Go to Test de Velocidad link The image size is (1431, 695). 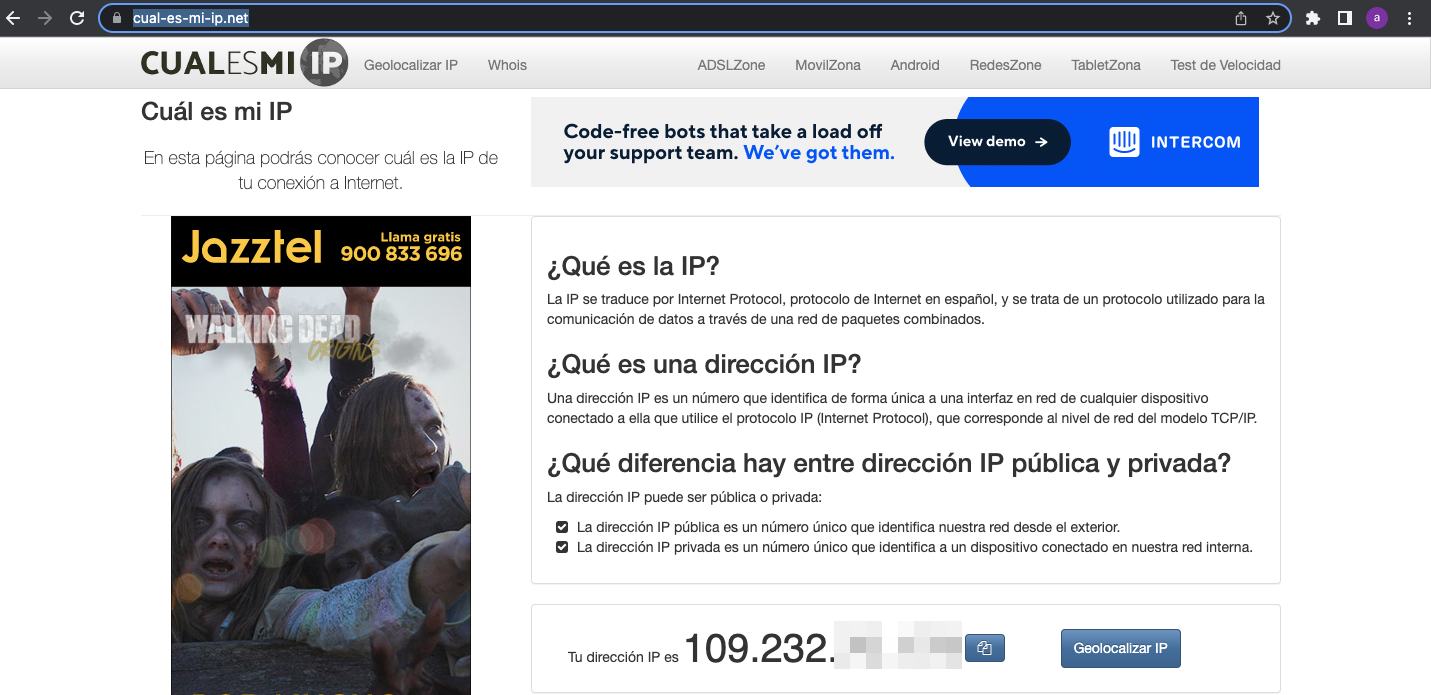[x=1225, y=65]
